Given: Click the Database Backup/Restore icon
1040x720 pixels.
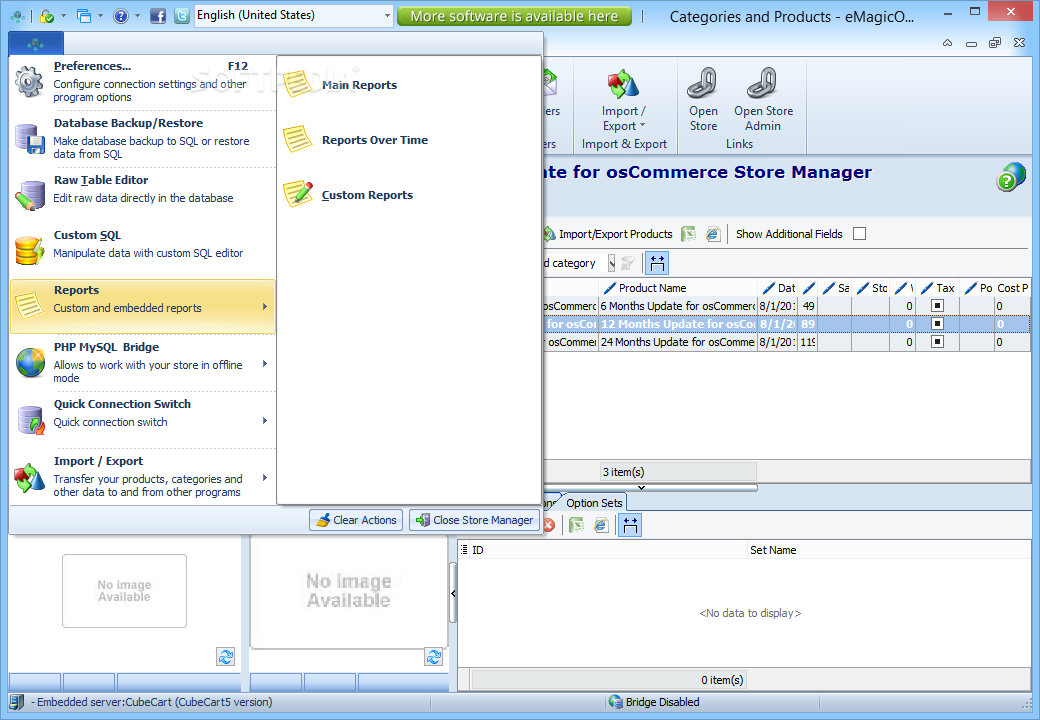Looking at the screenshot, I should pos(29,139).
